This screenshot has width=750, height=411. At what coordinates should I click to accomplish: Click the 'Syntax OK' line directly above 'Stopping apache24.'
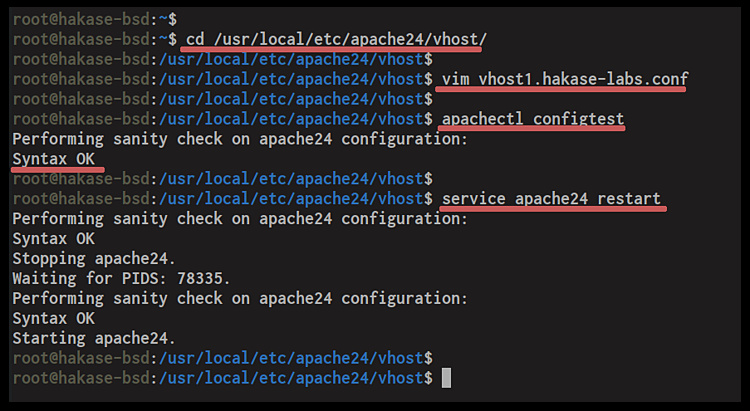point(53,238)
